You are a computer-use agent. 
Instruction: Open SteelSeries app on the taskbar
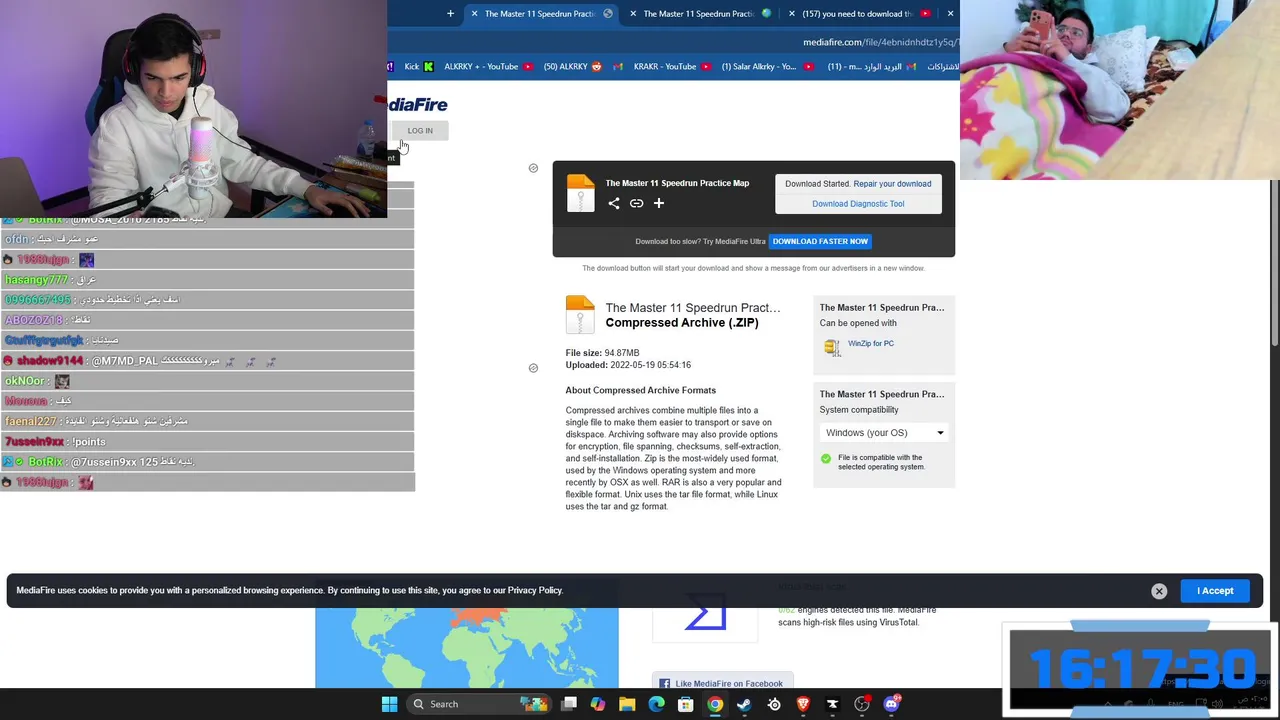[x=774, y=704]
